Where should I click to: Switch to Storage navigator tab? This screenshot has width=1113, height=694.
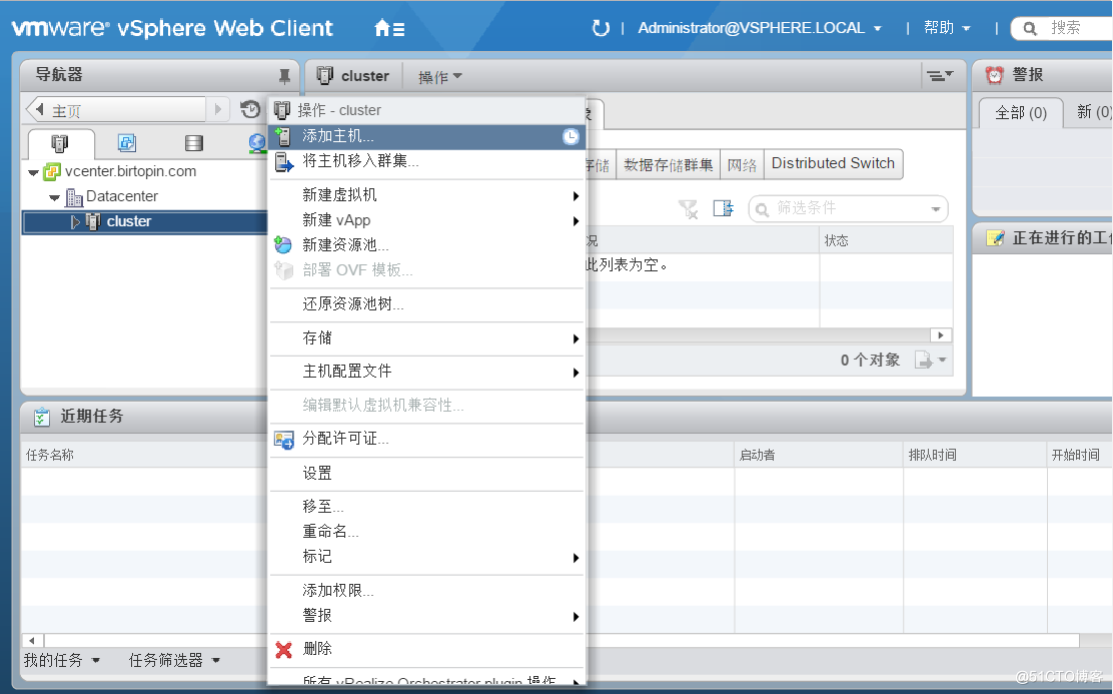[x=194, y=143]
